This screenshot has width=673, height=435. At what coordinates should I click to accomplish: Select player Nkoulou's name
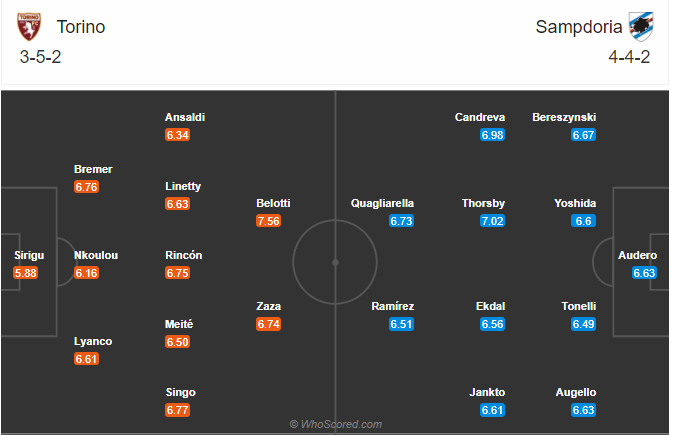[96, 255]
